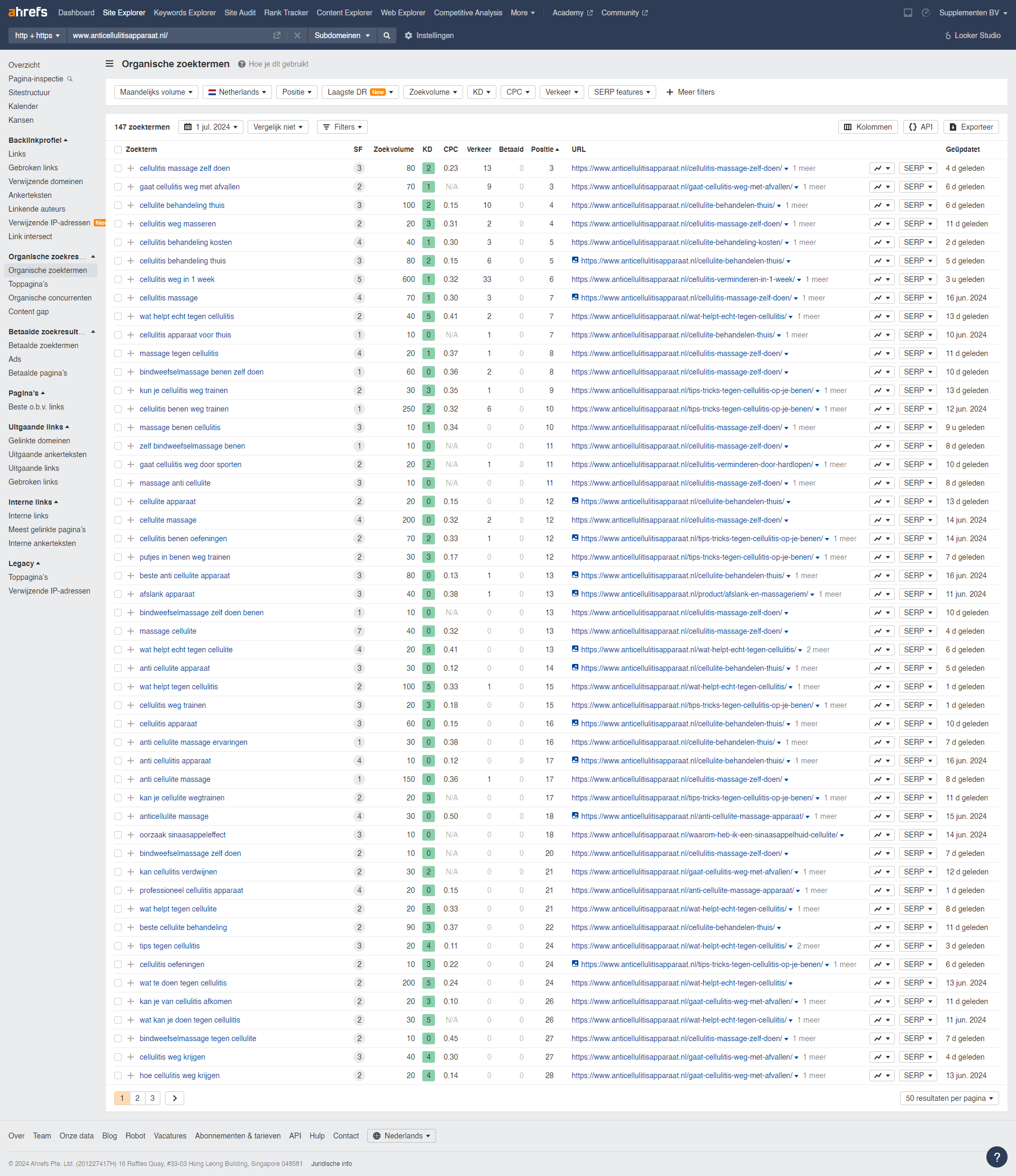Check the box for 'cellulite massage' row
This screenshot has width=1016, height=1176.
click(118, 520)
